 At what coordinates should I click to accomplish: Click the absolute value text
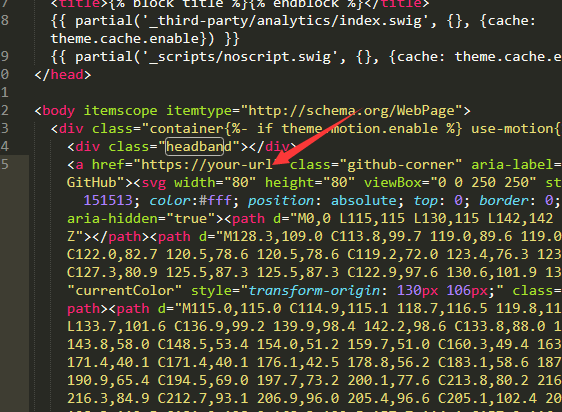[364, 200]
